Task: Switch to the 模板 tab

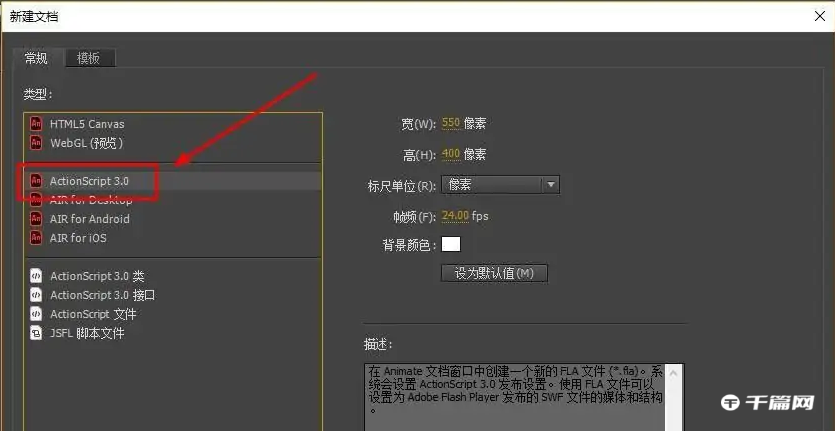Action: coord(89,58)
